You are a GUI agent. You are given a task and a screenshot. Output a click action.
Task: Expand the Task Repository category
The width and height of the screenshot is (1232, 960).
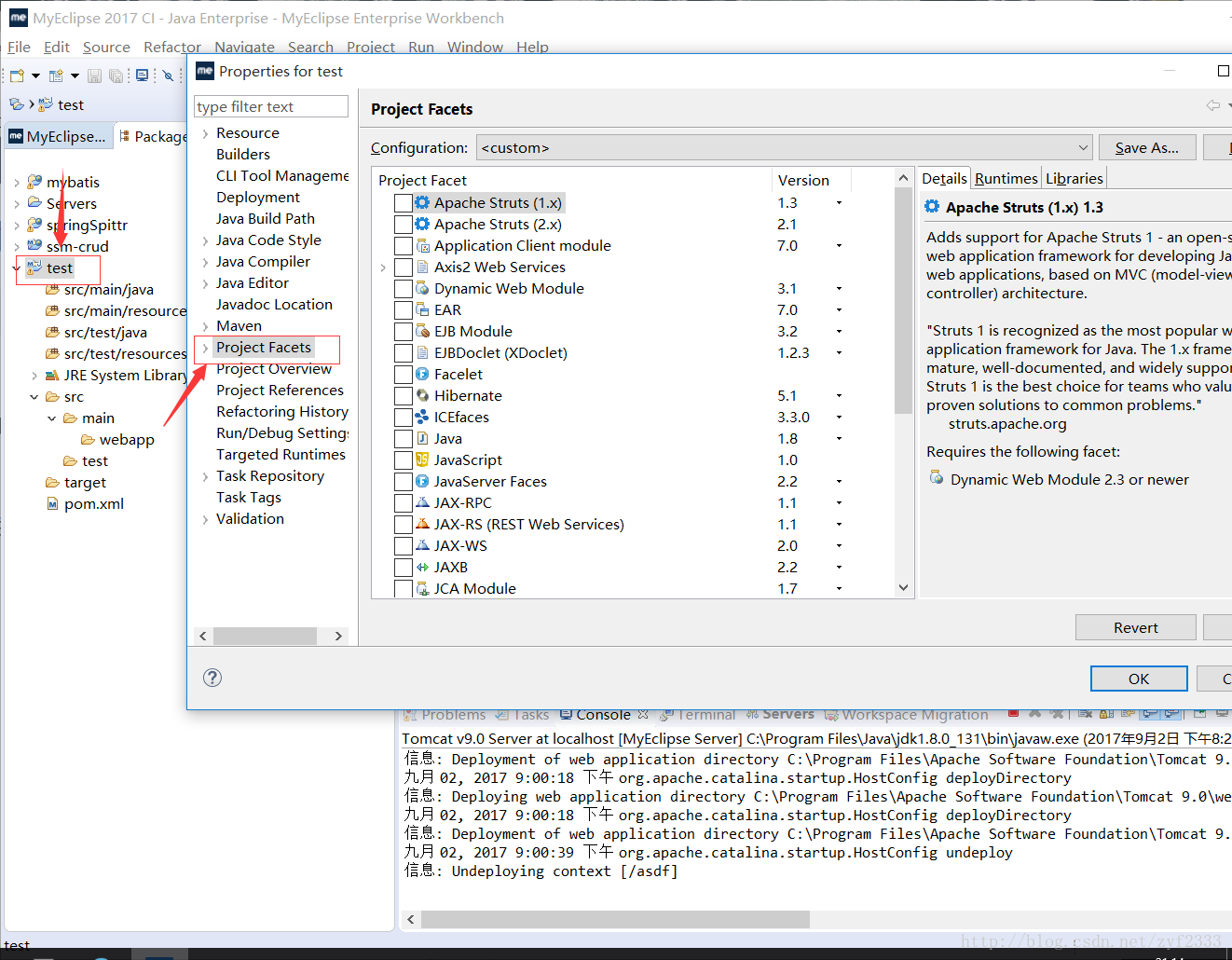pyautogui.click(x=205, y=476)
